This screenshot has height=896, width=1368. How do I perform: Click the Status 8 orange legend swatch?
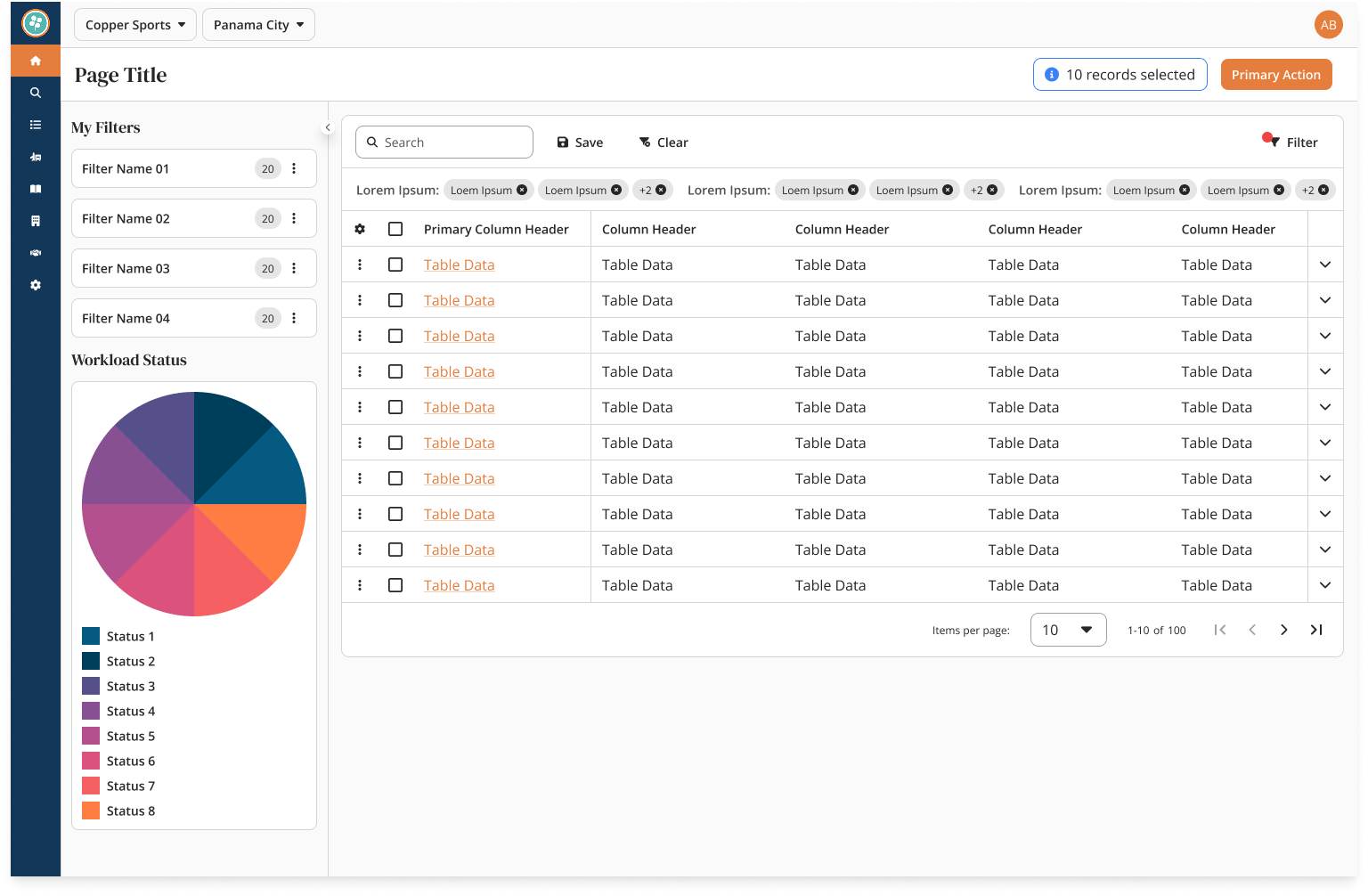[x=91, y=810]
